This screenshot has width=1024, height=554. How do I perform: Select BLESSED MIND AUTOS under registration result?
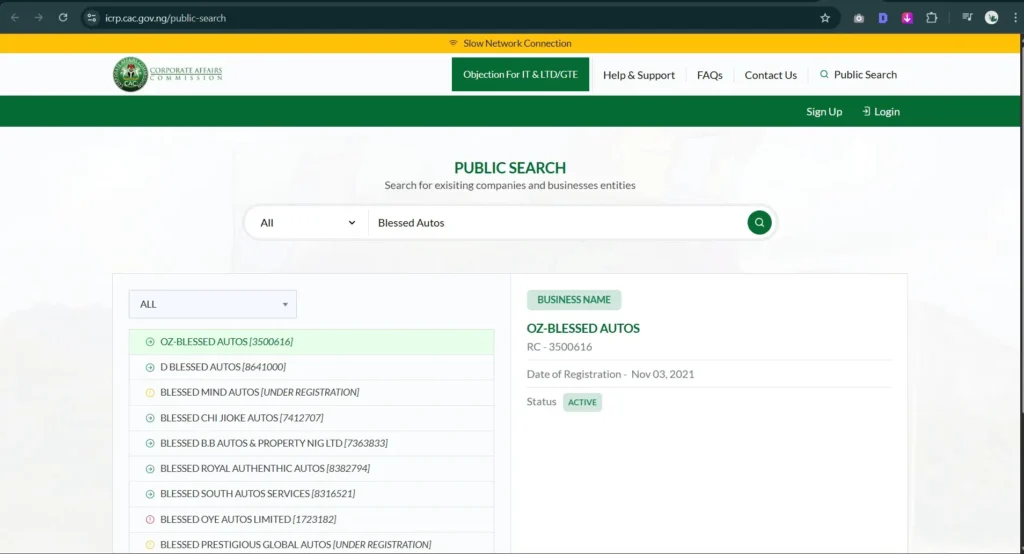(312, 393)
